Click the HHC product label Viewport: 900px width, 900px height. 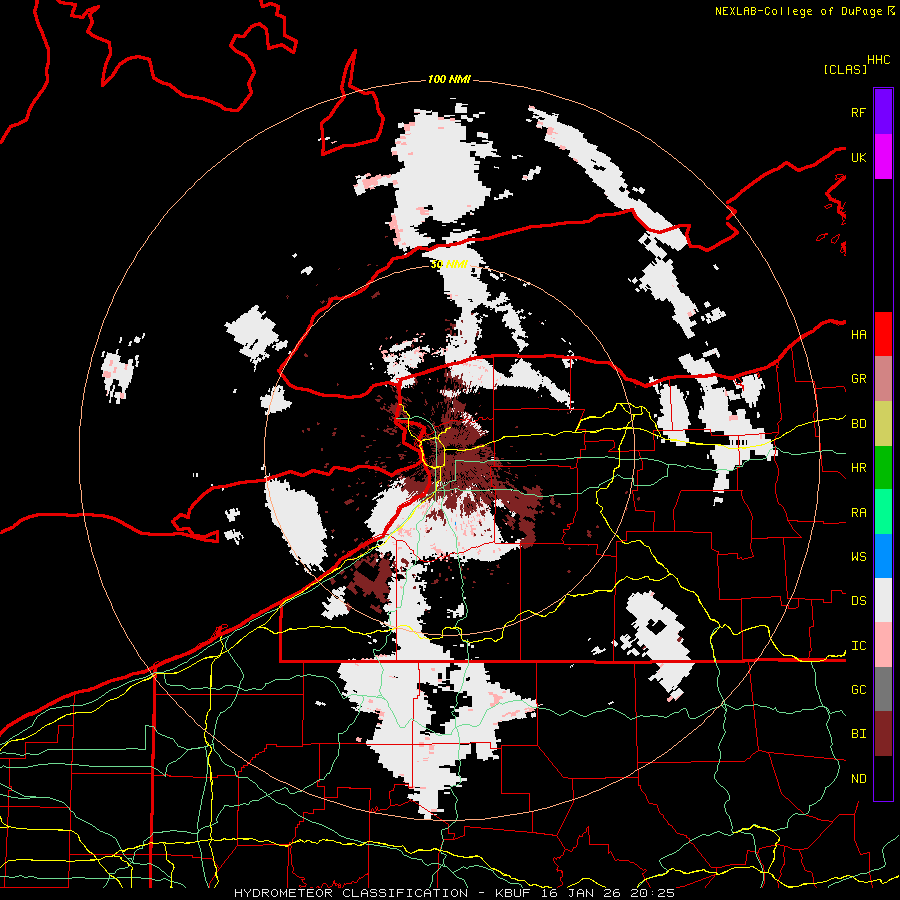(x=879, y=60)
